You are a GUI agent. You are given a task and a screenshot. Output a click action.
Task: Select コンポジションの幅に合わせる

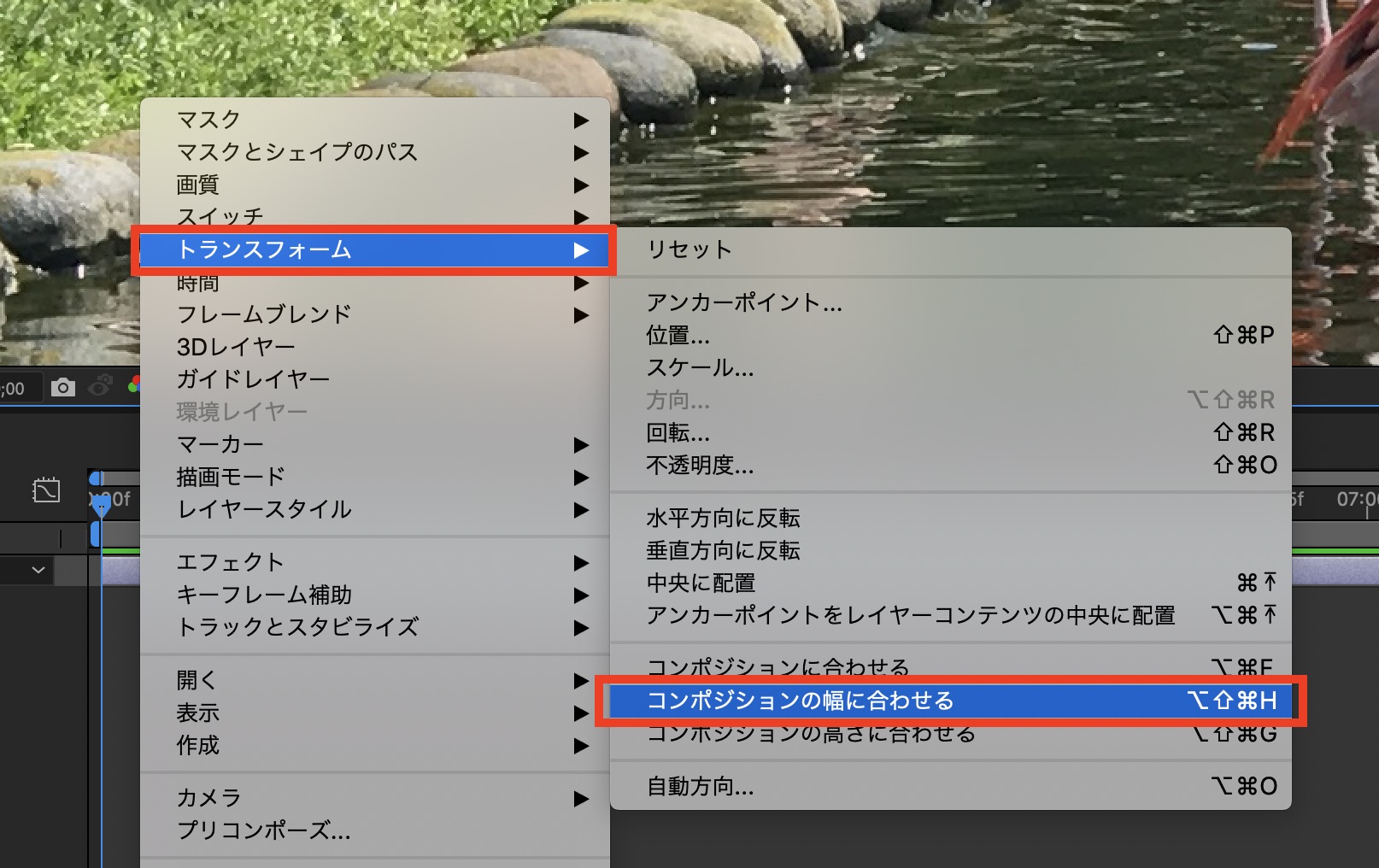click(x=951, y=701)
